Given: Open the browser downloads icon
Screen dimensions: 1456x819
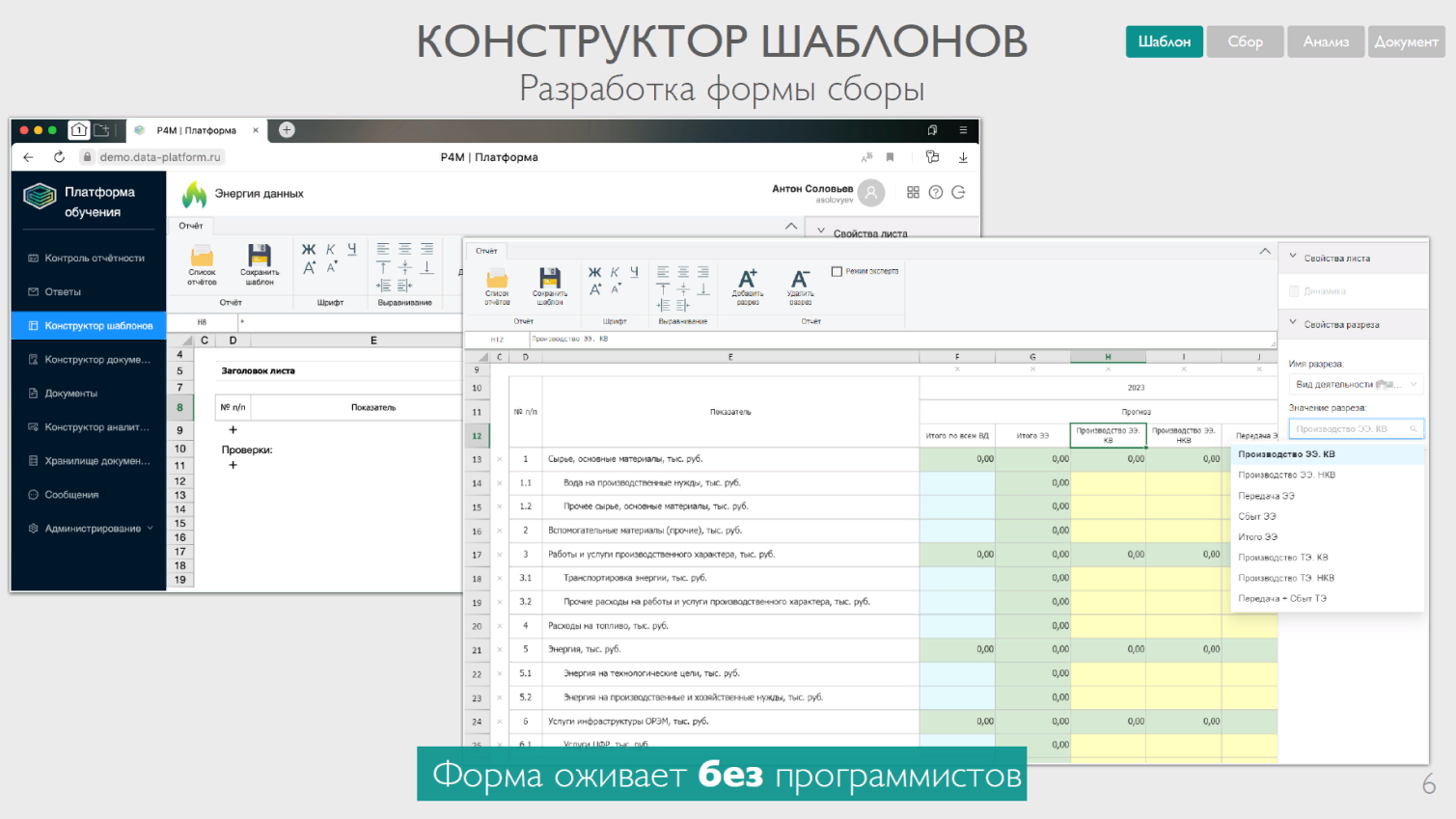Looking at the screenshot, I should point(963,156).
